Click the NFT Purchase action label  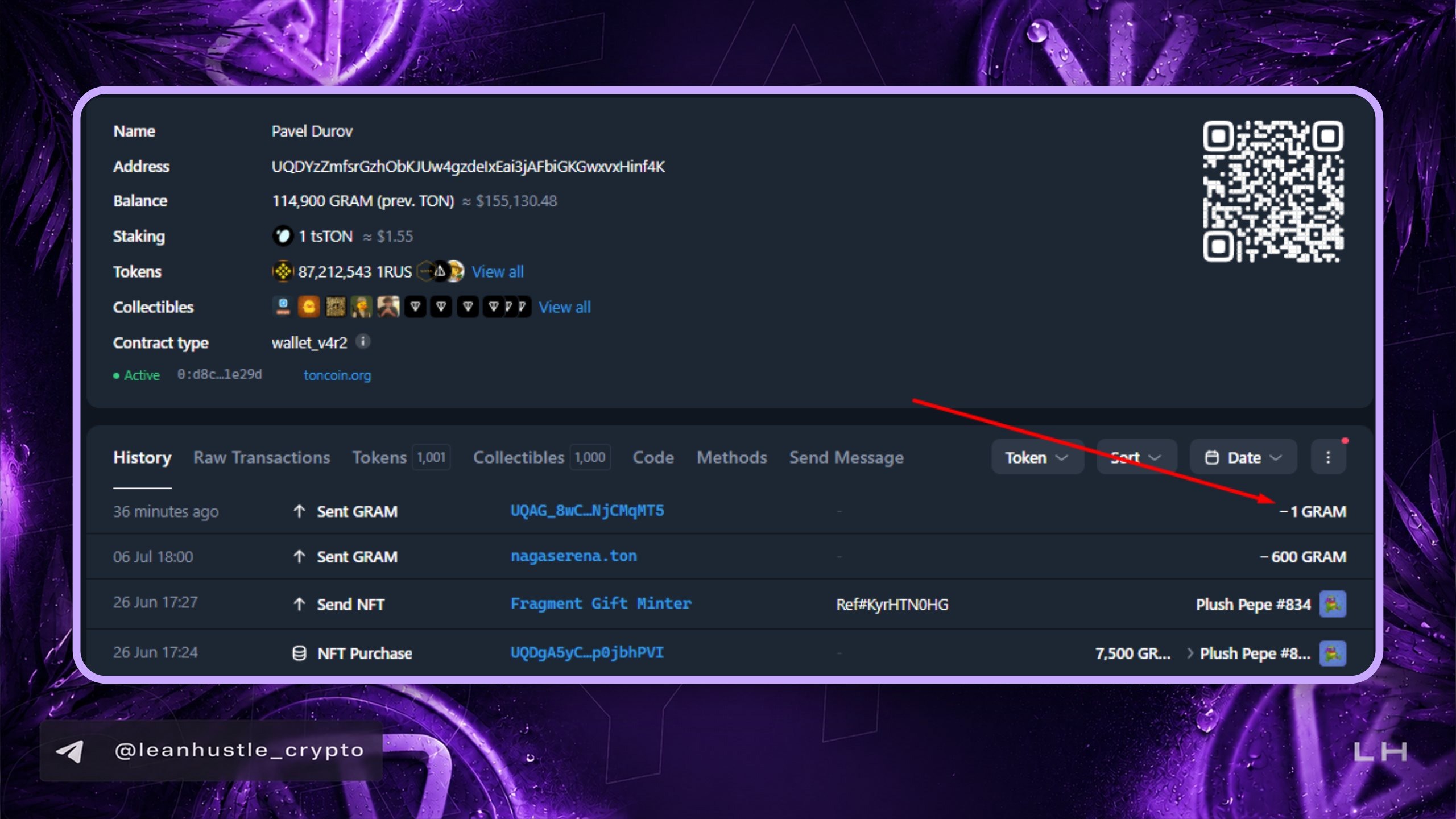coord(365,653)
